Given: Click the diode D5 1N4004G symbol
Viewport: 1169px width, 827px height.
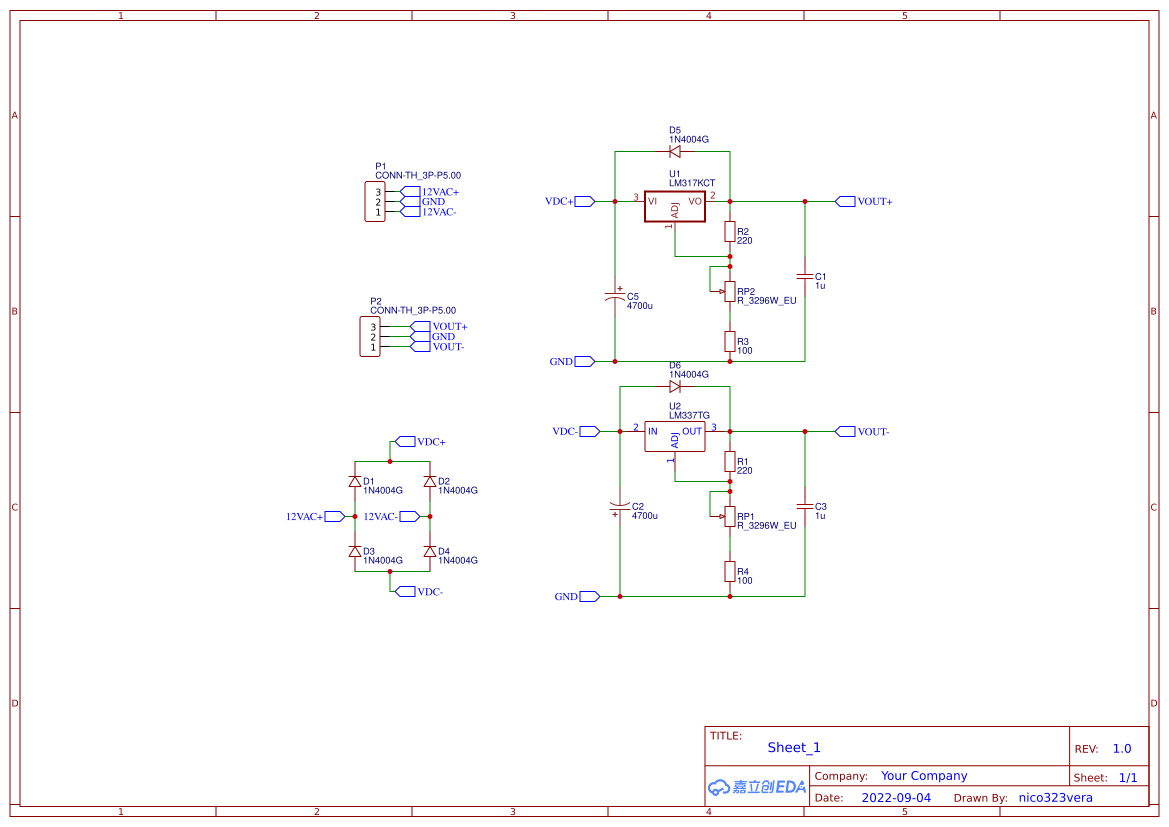Looking at the screenshot, I should pyautogui.click(x=676, y=151).
